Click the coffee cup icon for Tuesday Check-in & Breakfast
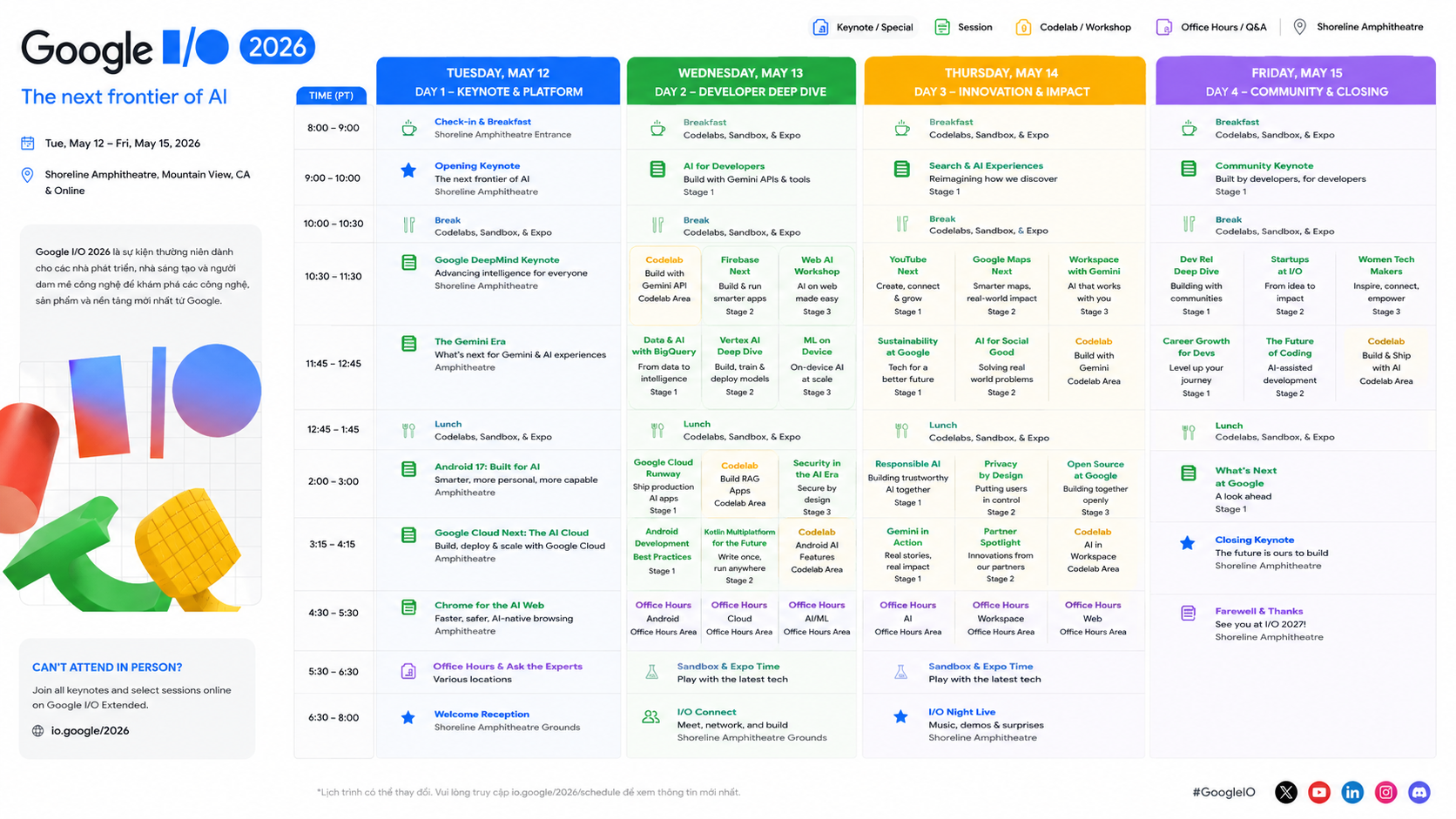Image resolution: width=1456 pixels, height=819 pixels. coord(408,129)
